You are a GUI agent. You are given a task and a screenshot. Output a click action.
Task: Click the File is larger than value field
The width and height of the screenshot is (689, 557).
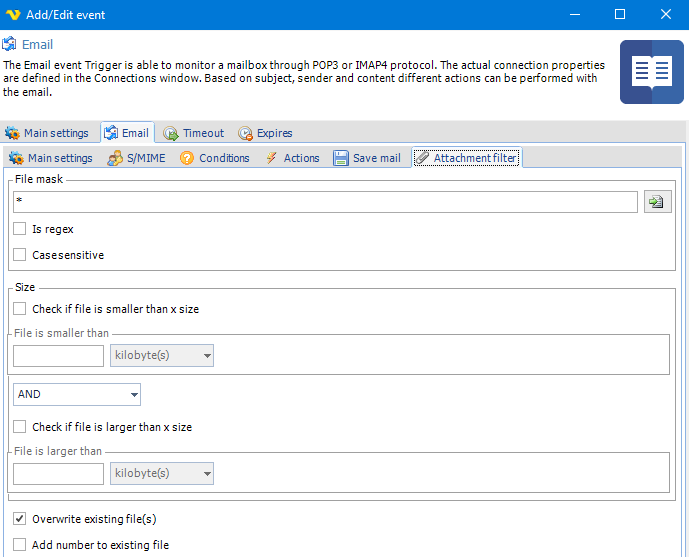coord(58,473)
